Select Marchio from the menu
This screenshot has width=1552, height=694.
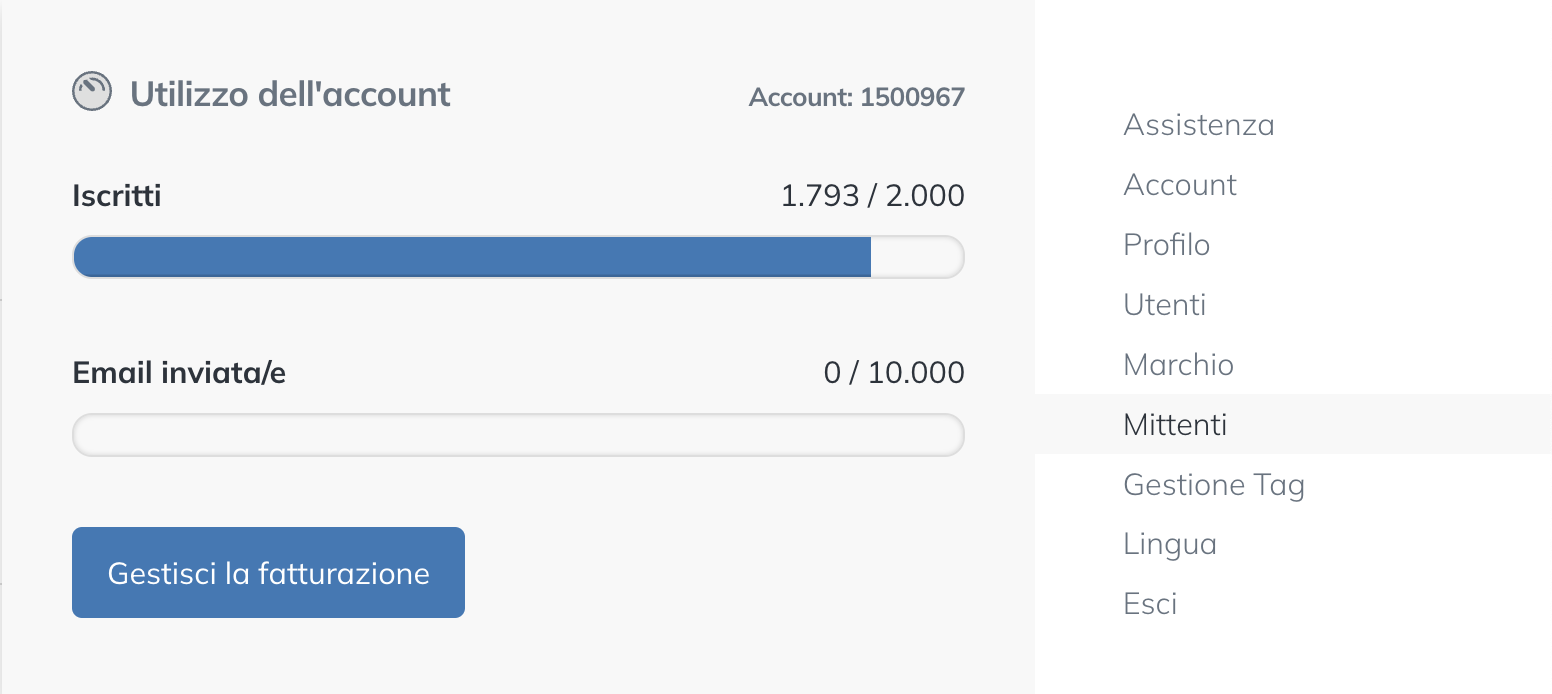pos(1178,364)
